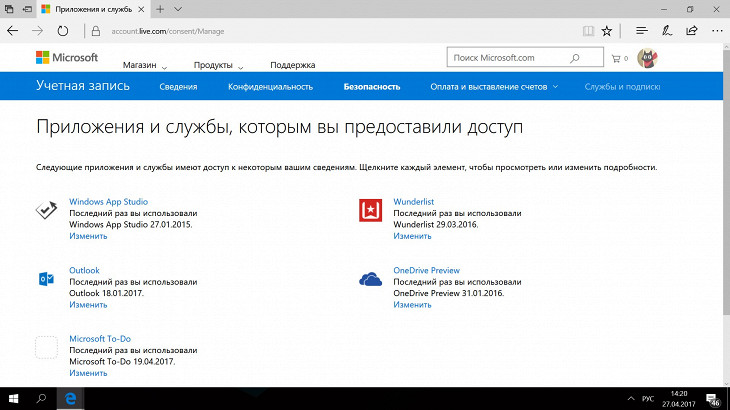Screen dimensions: 730x410
Task: Click the Wunderlist app icon
Action: [x=372, y=210]
